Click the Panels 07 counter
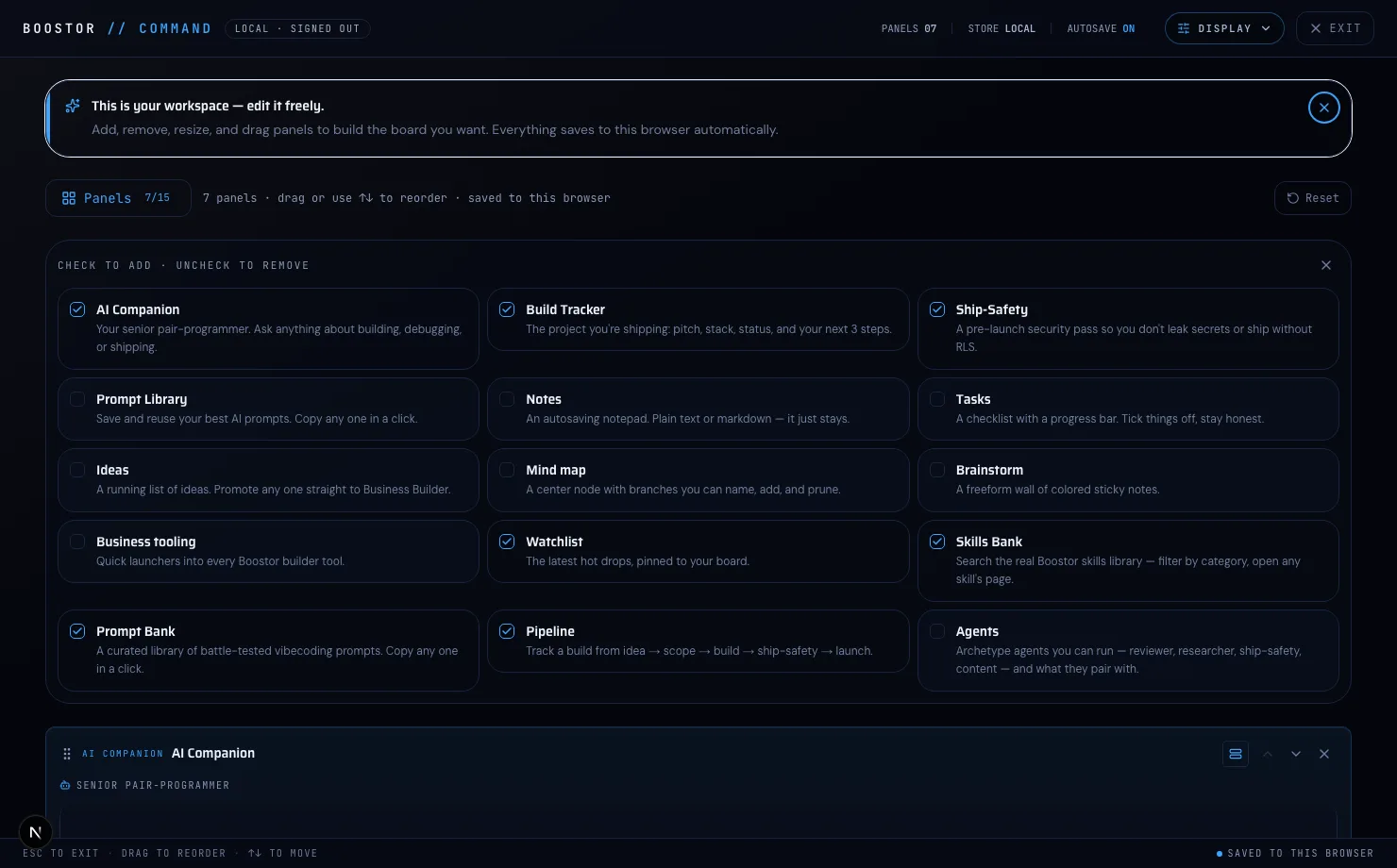 coord(909,28)
